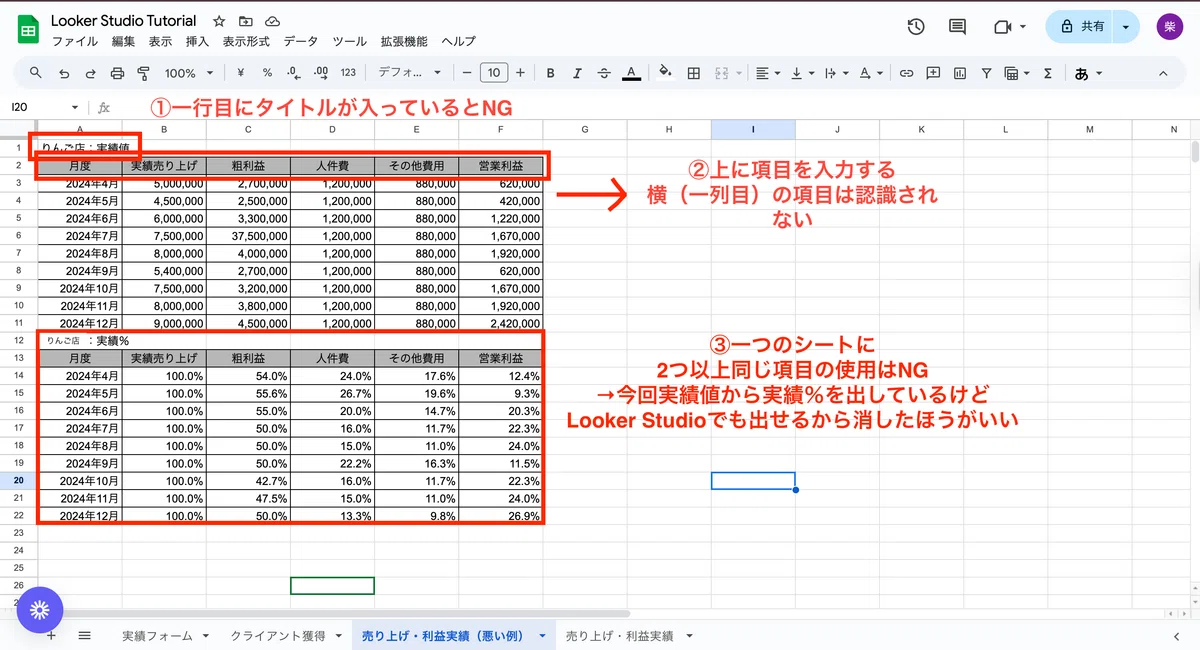Open the データ menu

tap(301, 42)
